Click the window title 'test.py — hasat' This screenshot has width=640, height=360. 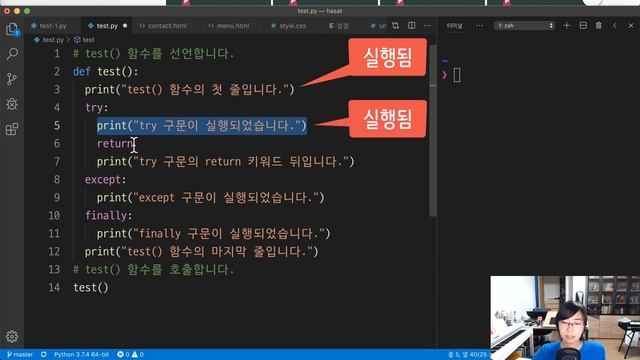[x=320, y=11]
